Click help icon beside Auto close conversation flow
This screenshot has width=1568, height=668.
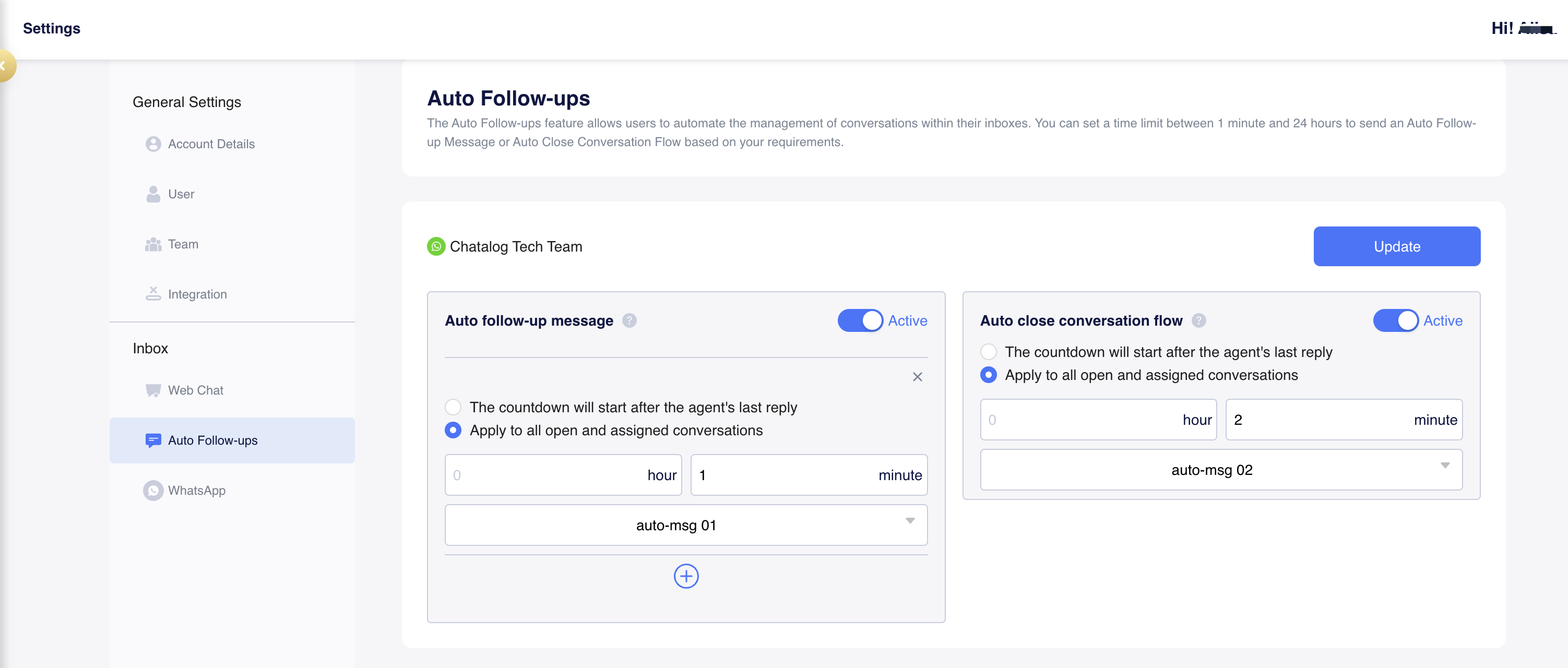click(x=1198, y=320)
